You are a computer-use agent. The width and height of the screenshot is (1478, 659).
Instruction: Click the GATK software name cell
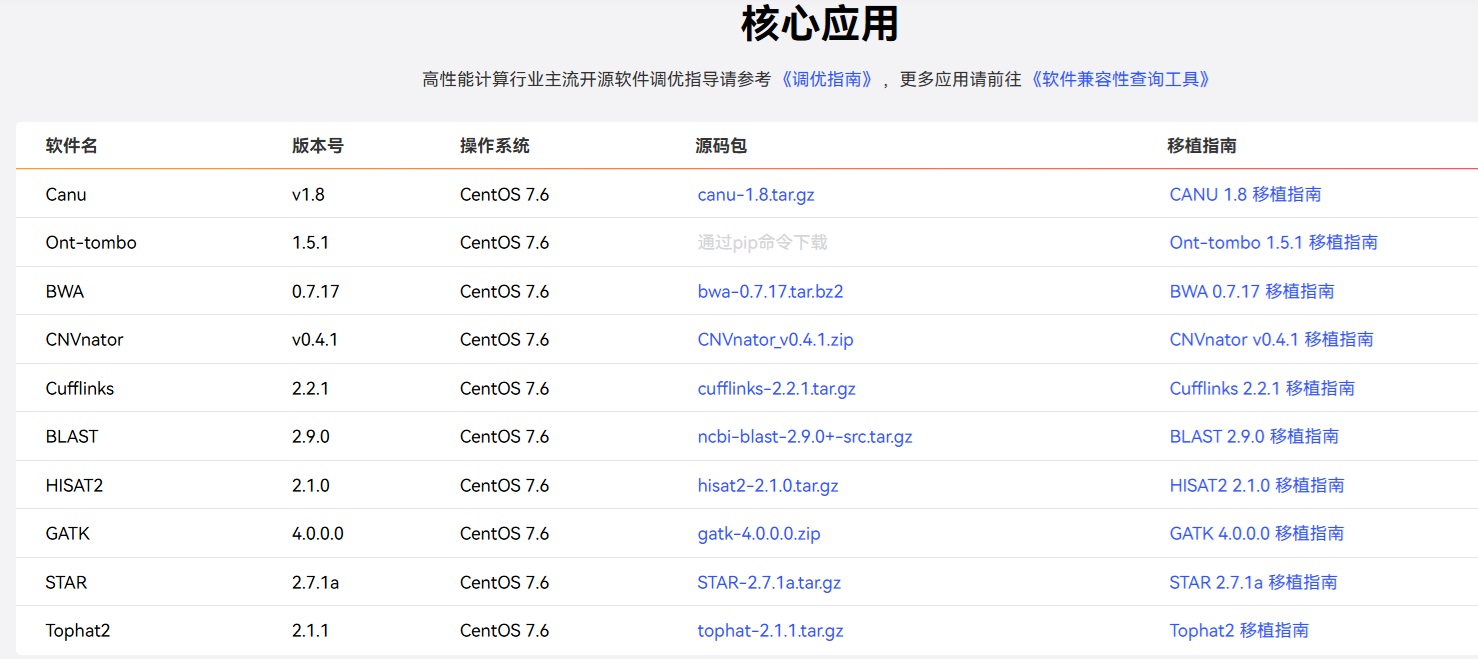point(68,534)
